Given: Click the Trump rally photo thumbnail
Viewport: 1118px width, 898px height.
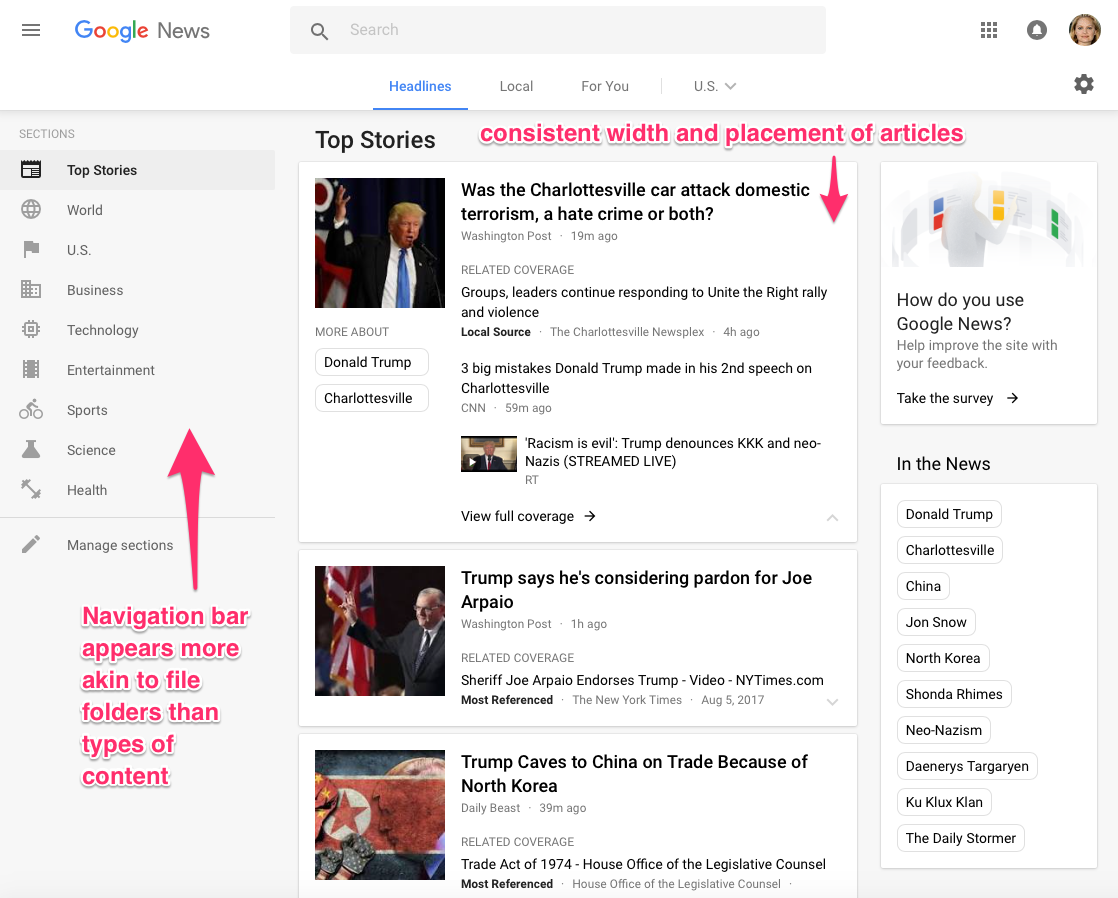Looking at the screenshot, I should [380, 243].
